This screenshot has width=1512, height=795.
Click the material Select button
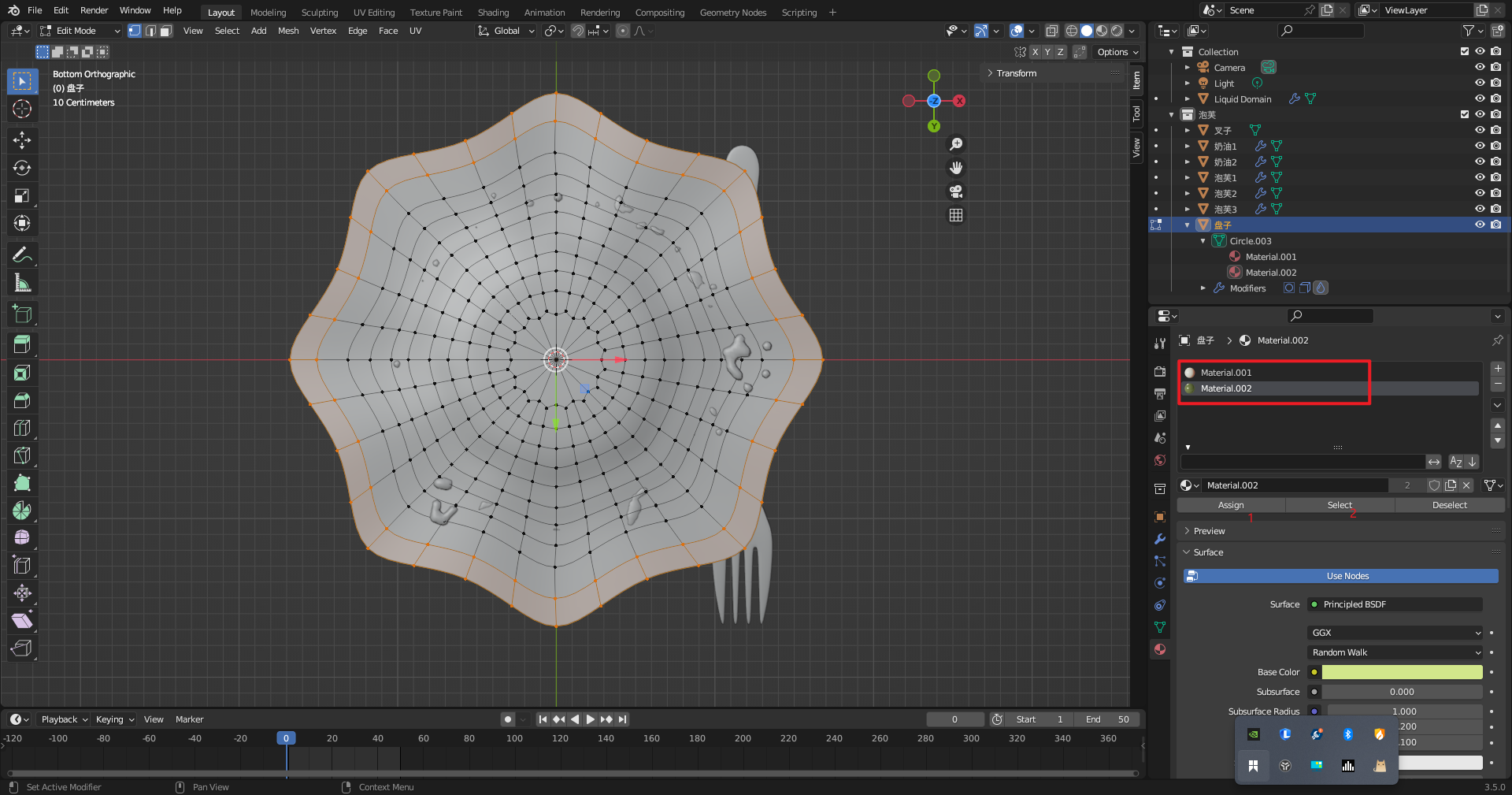(1340, 505)
